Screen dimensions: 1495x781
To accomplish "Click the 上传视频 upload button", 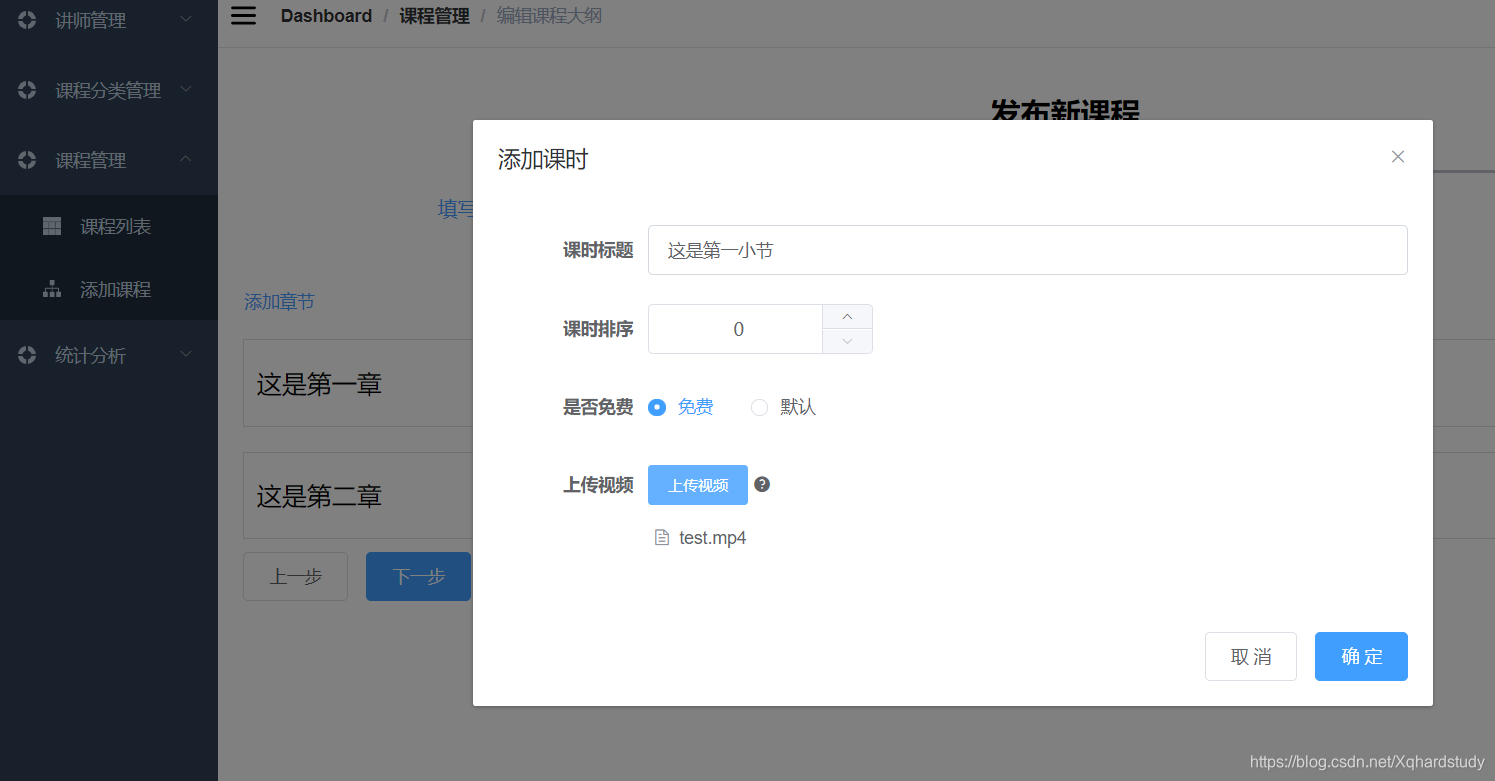I will (698, 485).
